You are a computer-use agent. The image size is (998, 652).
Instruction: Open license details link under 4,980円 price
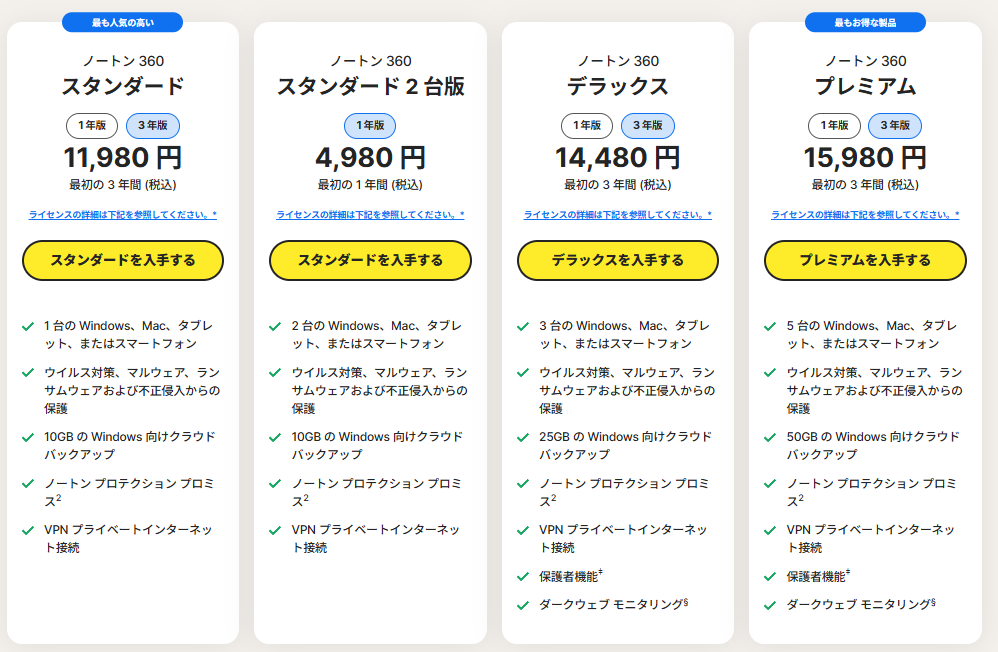[370, 215]
